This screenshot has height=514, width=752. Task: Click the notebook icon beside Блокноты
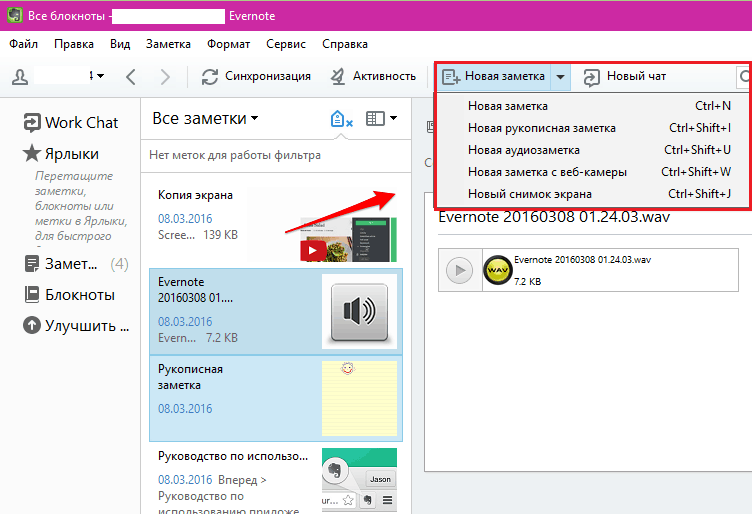pyautogui.click(x=32, y=294)
